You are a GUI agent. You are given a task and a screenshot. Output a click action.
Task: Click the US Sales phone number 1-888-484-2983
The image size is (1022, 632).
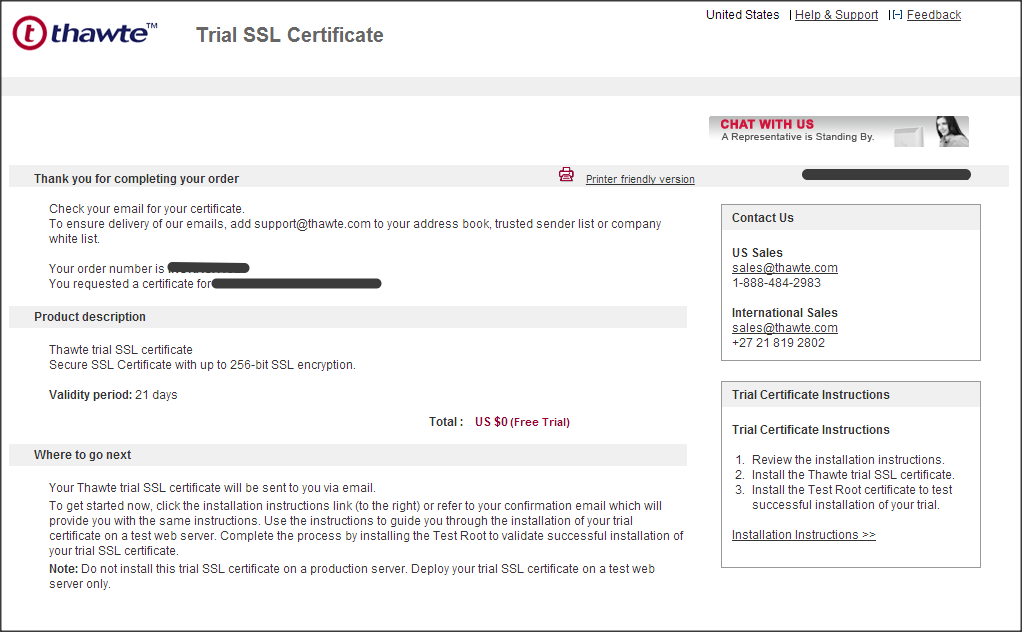point(776,283)
